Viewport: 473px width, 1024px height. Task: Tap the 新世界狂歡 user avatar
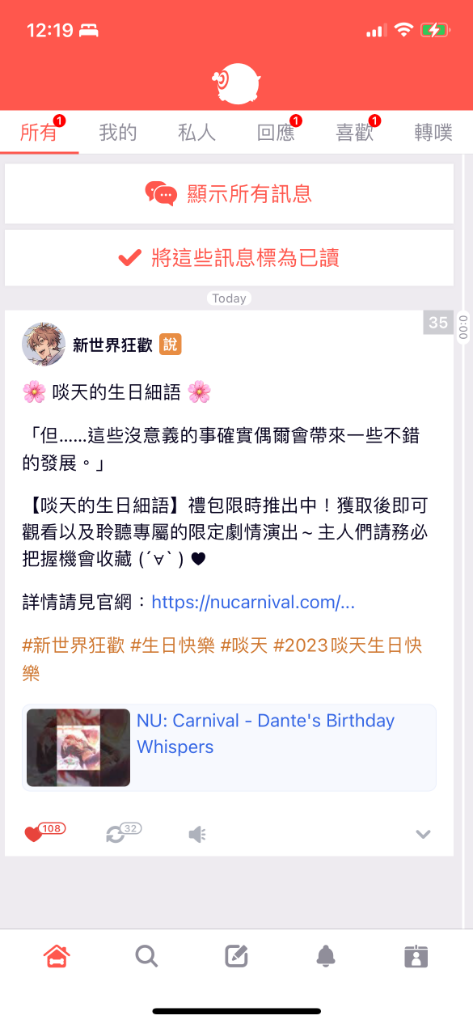pos(43,344)
